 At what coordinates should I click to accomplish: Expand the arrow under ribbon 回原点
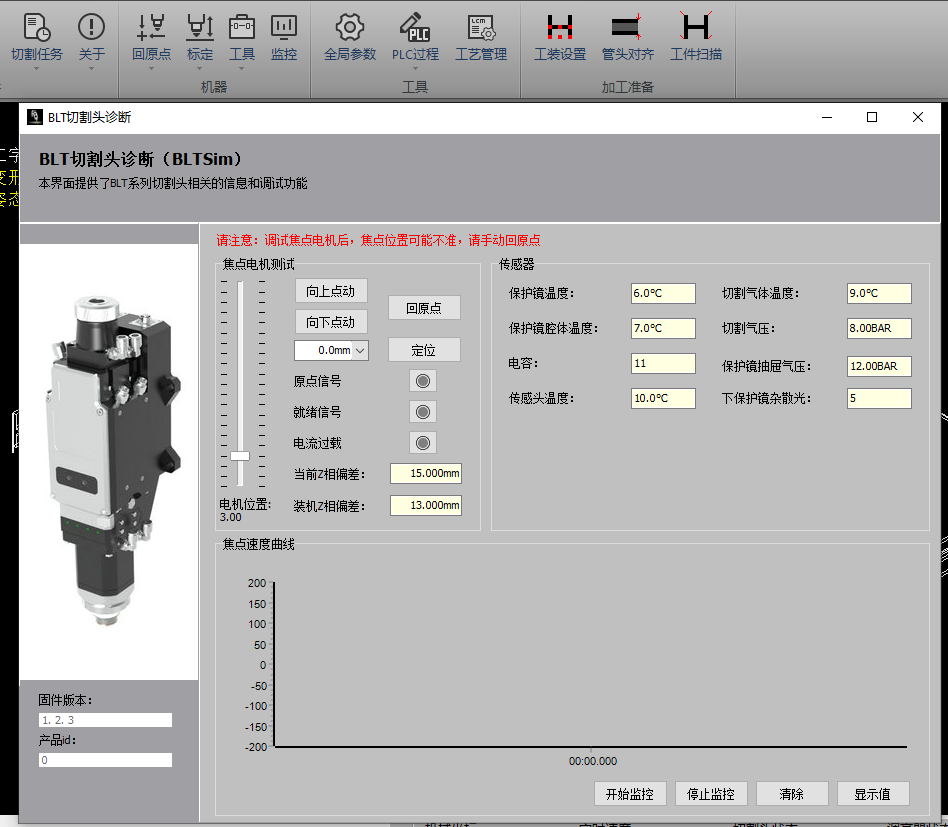click(x=151, y=68)
